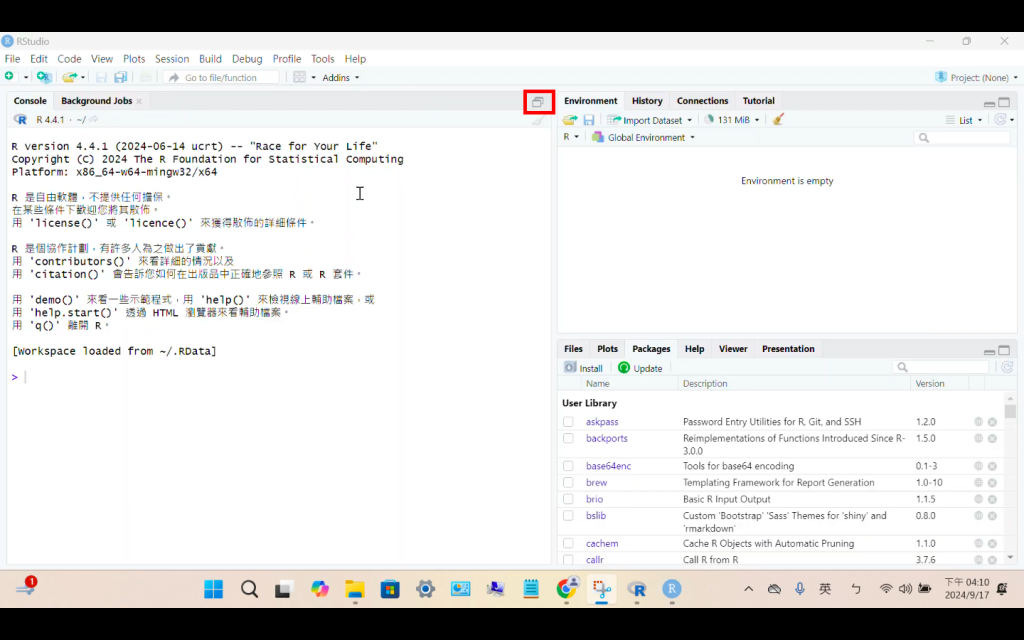Check the askpass package checkbox

568,422
